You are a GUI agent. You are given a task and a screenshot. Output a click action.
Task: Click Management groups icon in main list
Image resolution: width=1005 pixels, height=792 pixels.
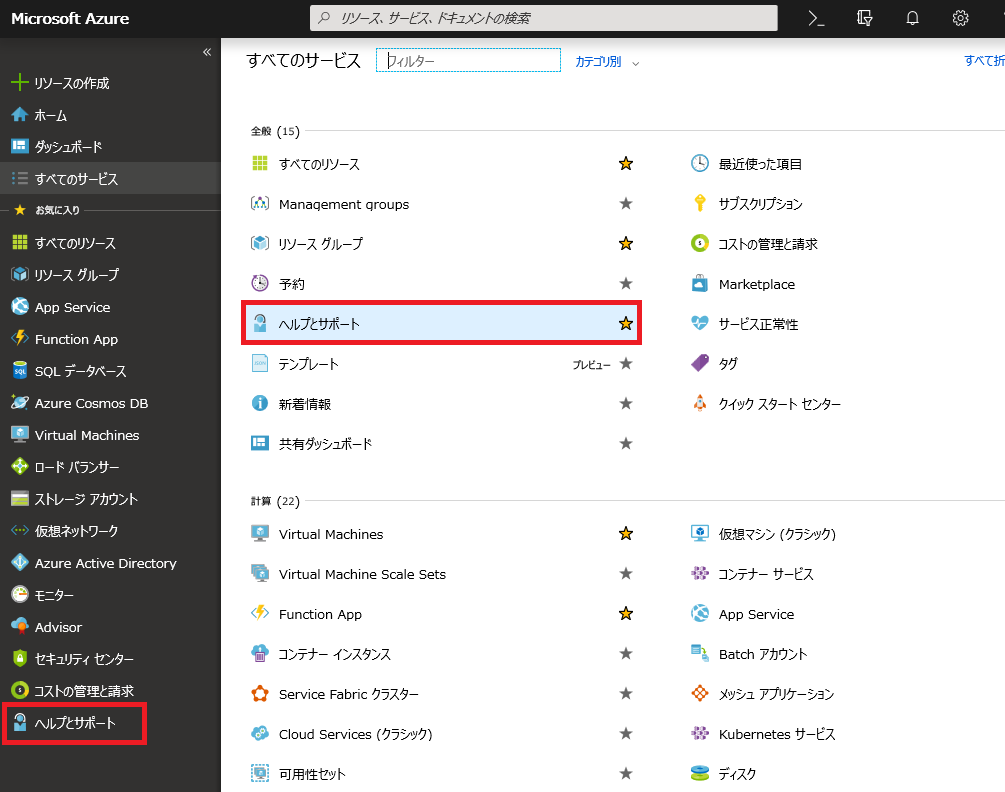[x=260, y=204]
